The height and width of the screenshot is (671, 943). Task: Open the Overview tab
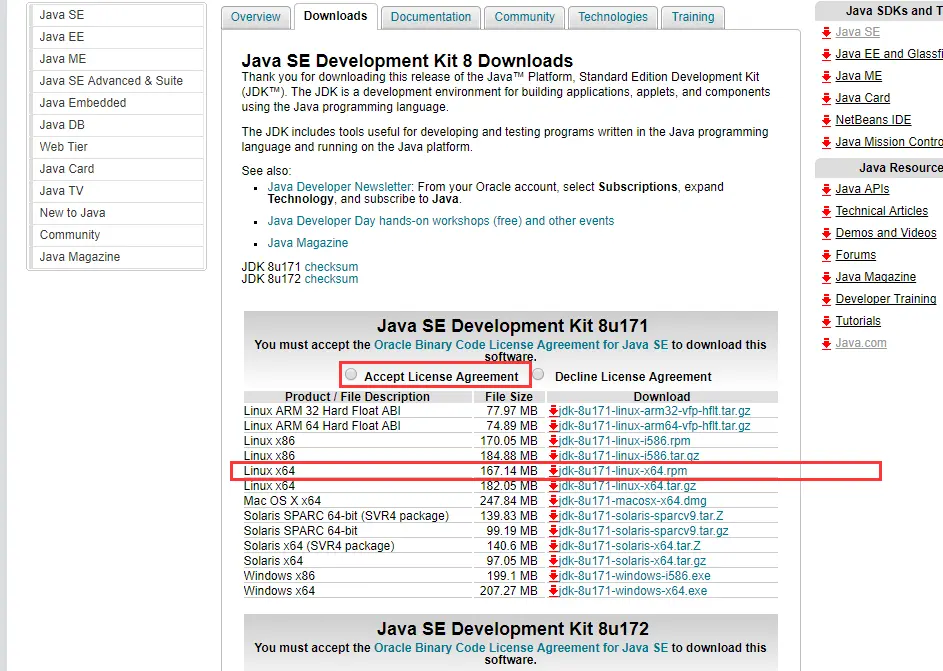click(x=256, y=17)
